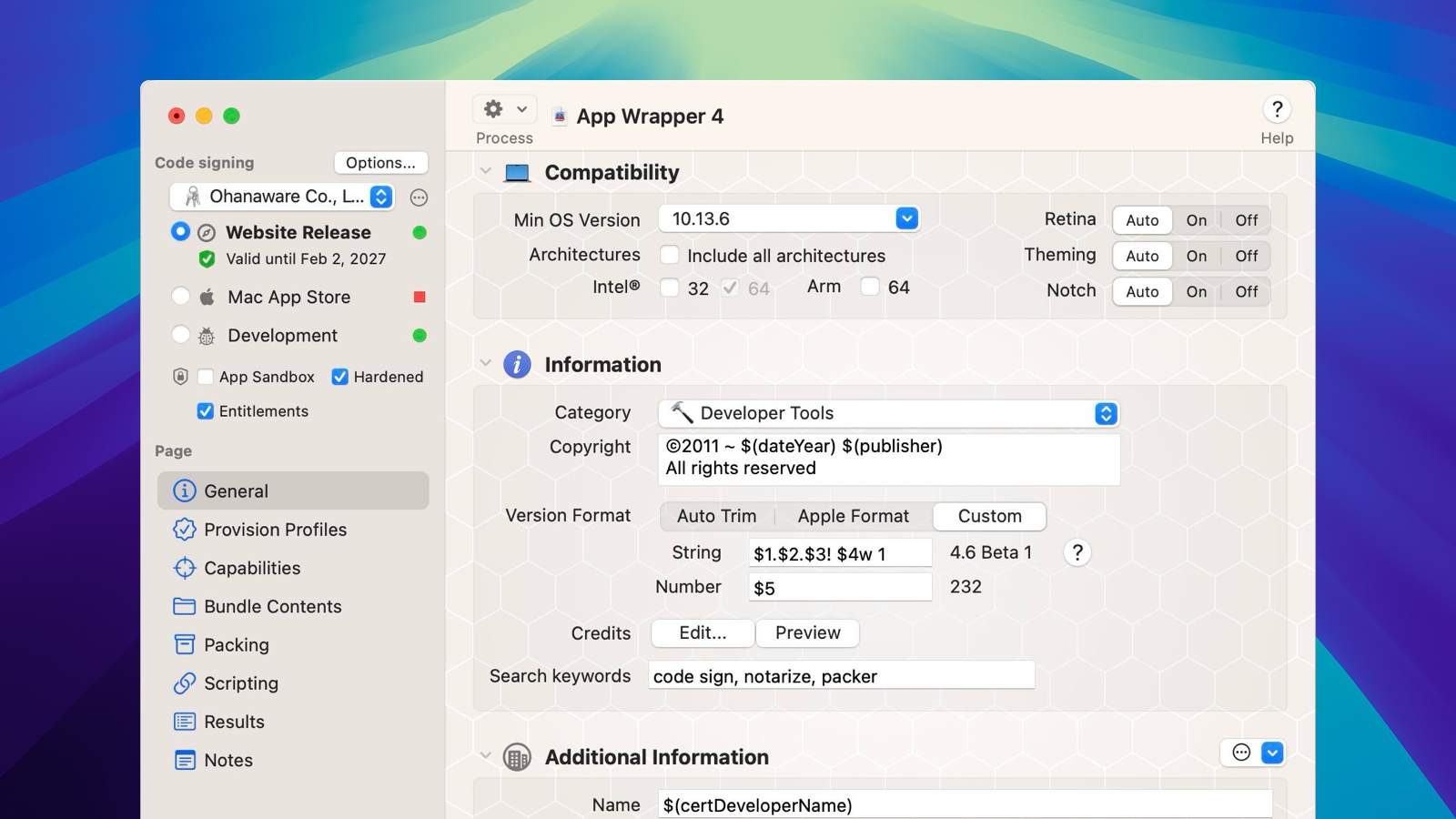Check Include all architectures
This screenshot has height=819, width=1456.
[x=670, y=256]
